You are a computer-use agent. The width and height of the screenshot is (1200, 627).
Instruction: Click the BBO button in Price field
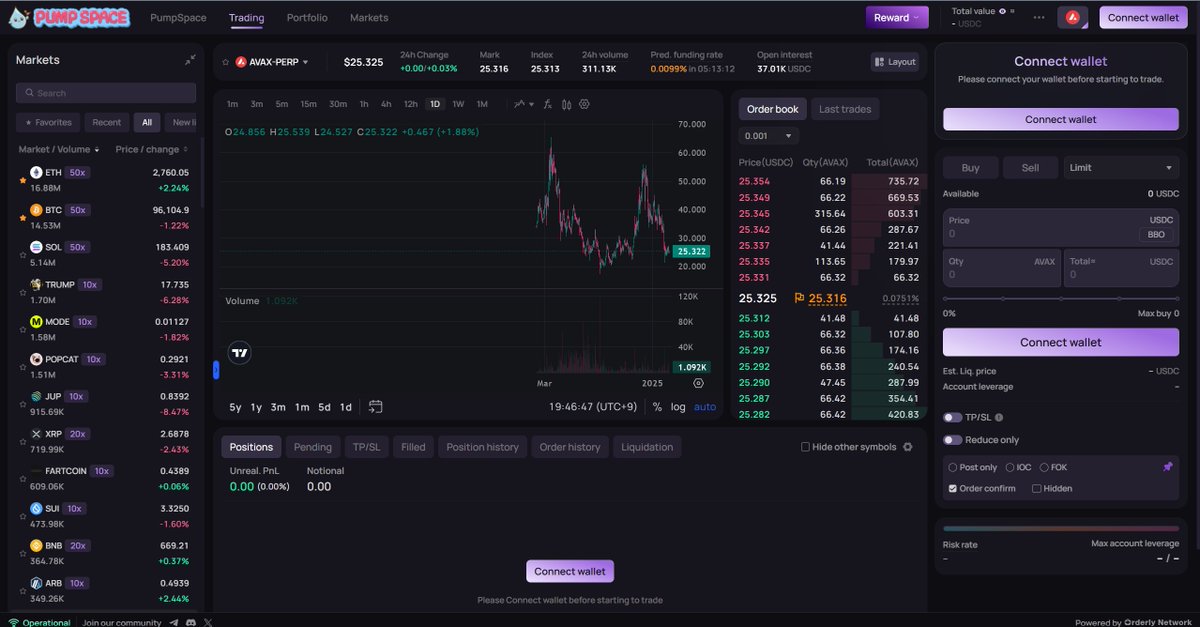(x=1156, y=235)
